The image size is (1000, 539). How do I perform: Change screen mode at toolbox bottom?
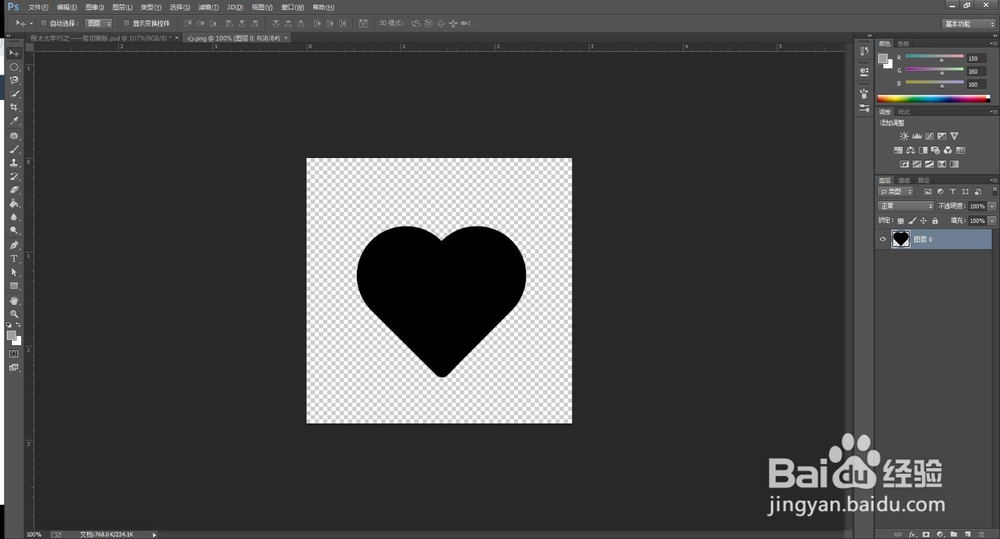click(x=14, y=367)
